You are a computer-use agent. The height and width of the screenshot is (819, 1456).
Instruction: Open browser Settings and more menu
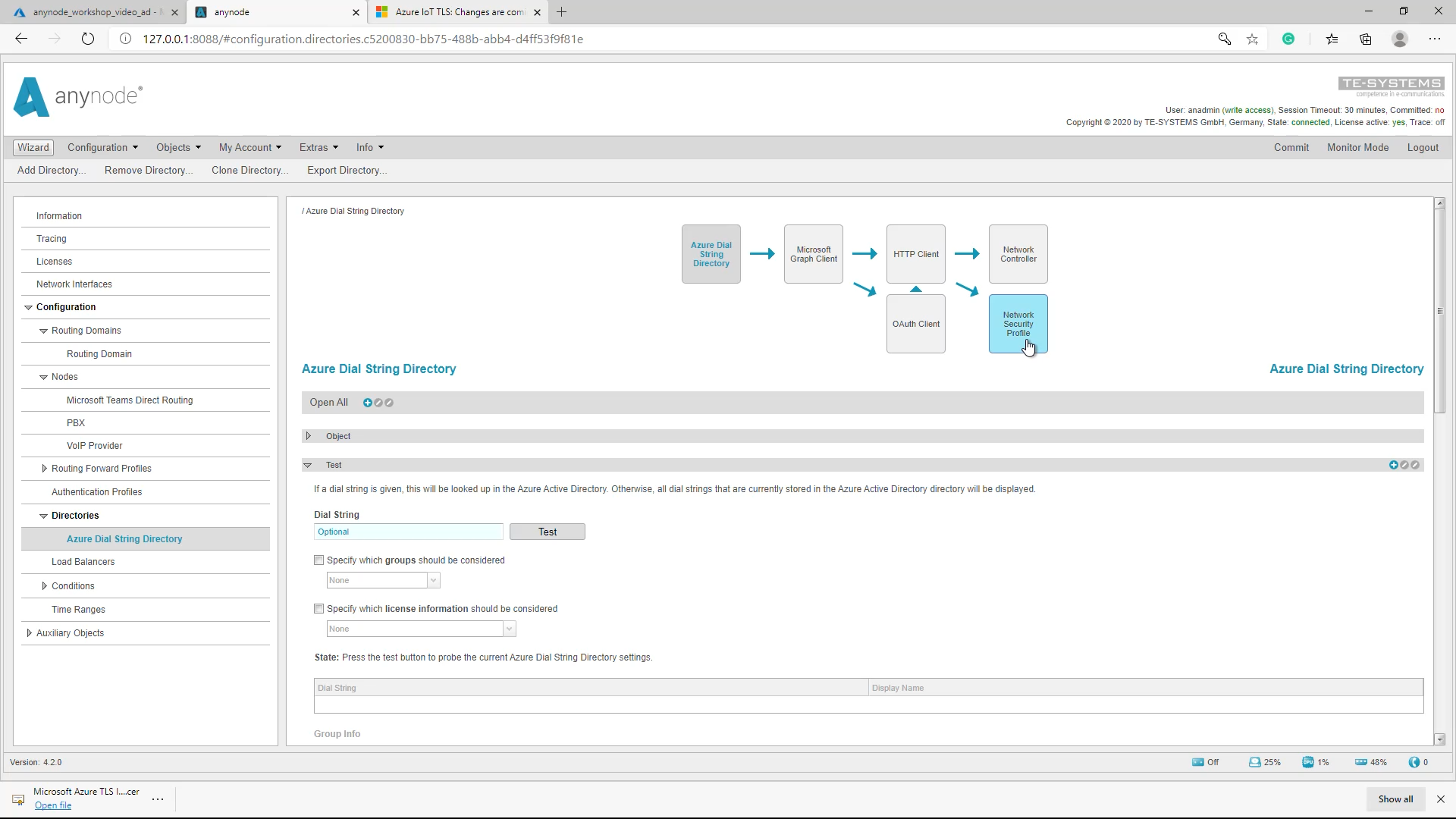(x=1435, y=39)
